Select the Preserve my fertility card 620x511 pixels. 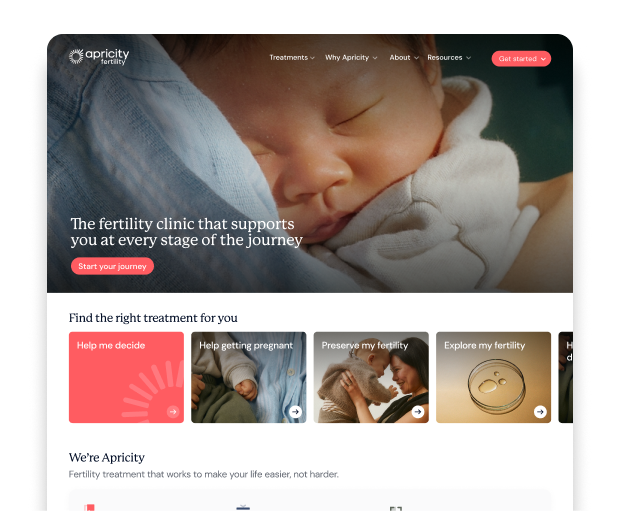coord(371,377)
